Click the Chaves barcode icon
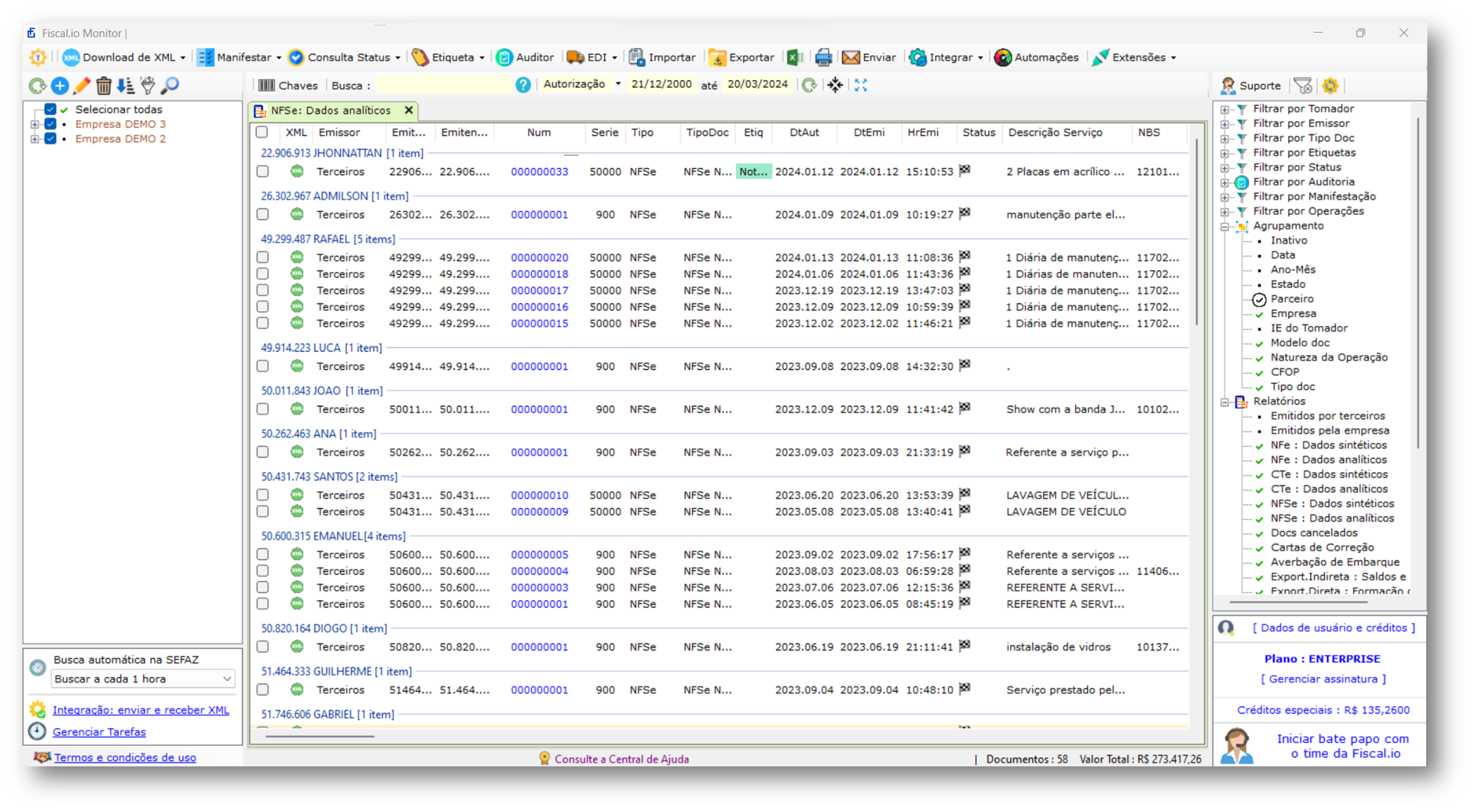Screen dimensions: 1473x812 [266, 86]
